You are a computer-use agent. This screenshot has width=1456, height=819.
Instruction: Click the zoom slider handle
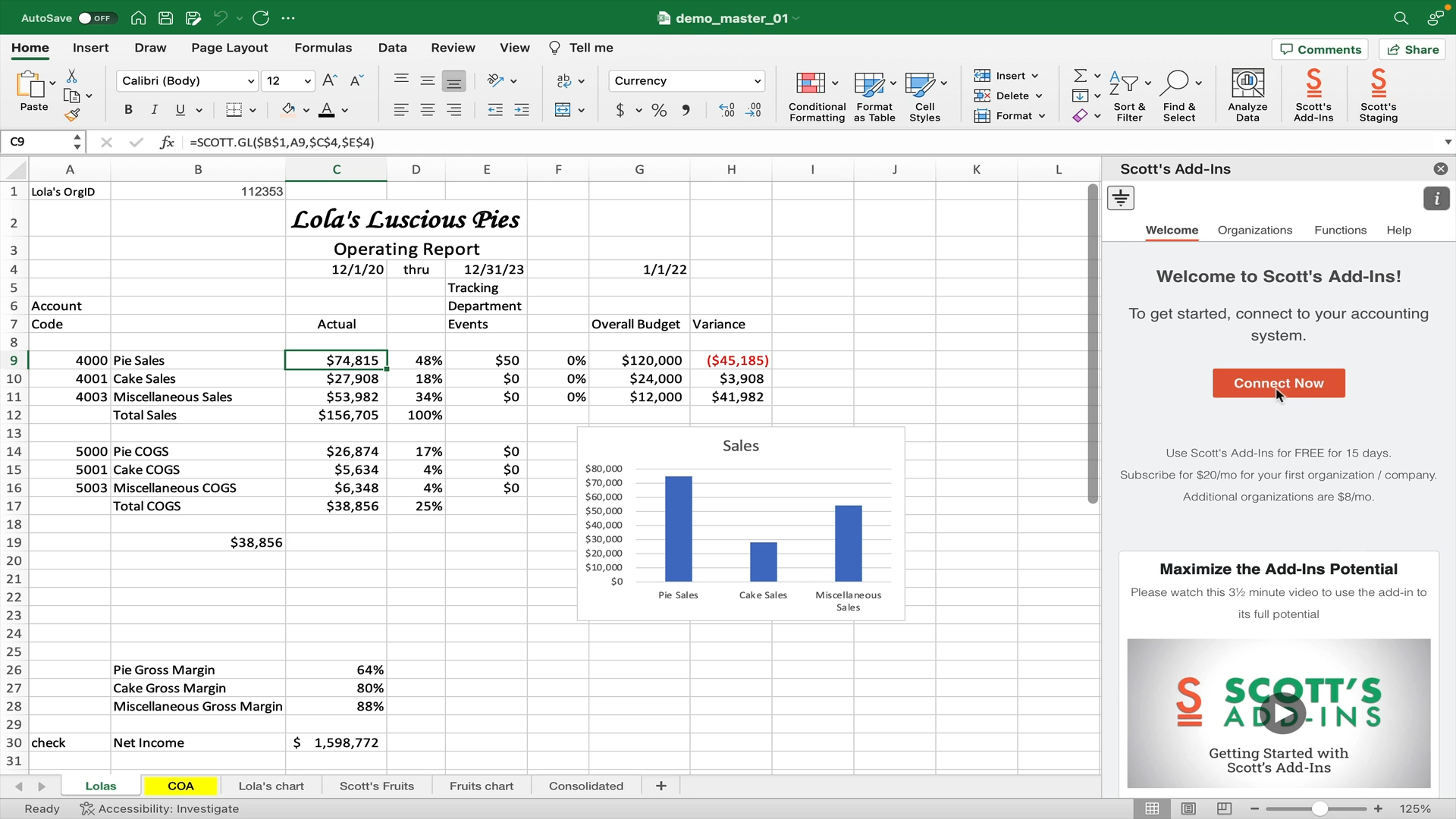pyautogui.click(x=1319, y=809)
